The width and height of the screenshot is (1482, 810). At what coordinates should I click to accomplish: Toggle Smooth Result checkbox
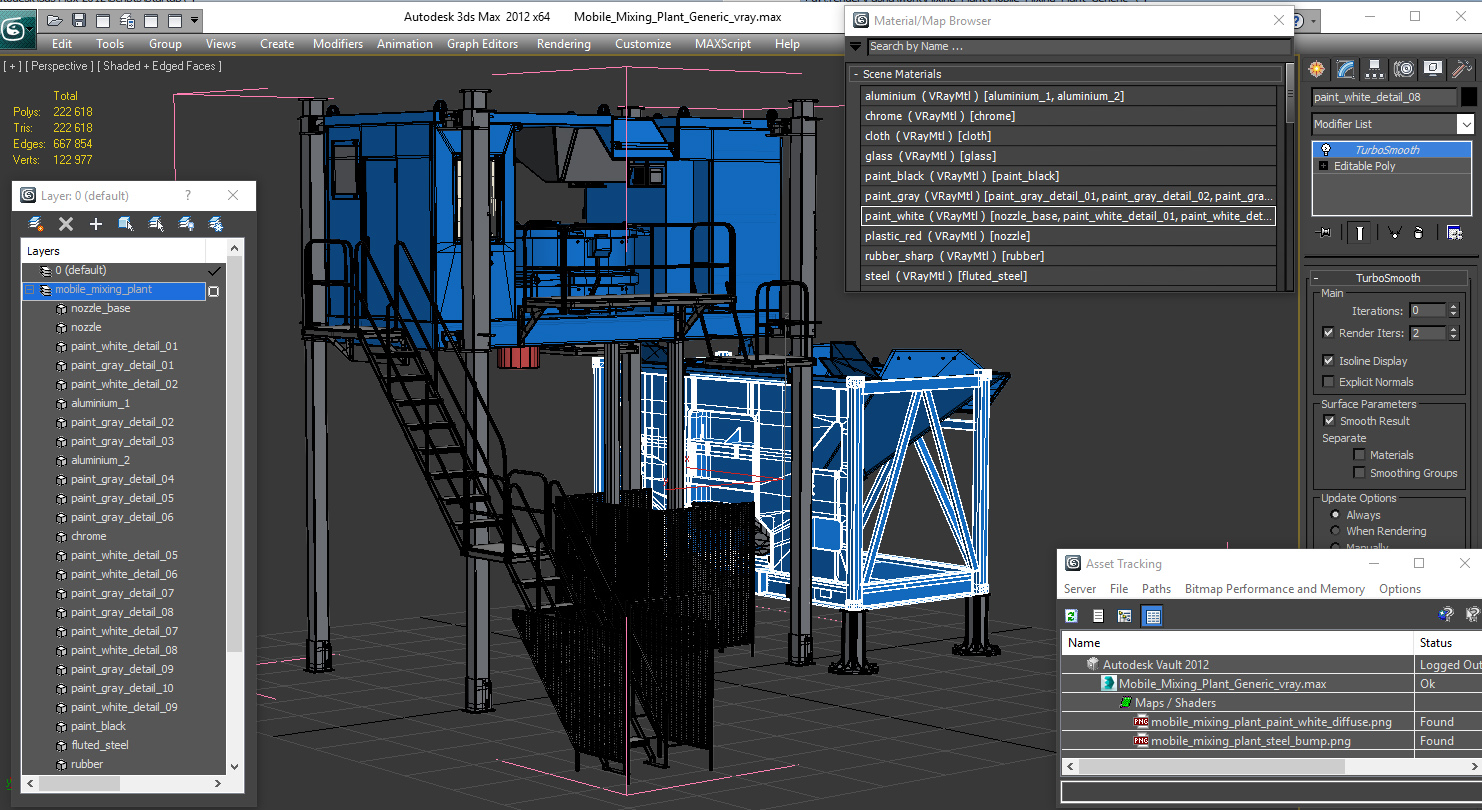(x=1329, y=421)
